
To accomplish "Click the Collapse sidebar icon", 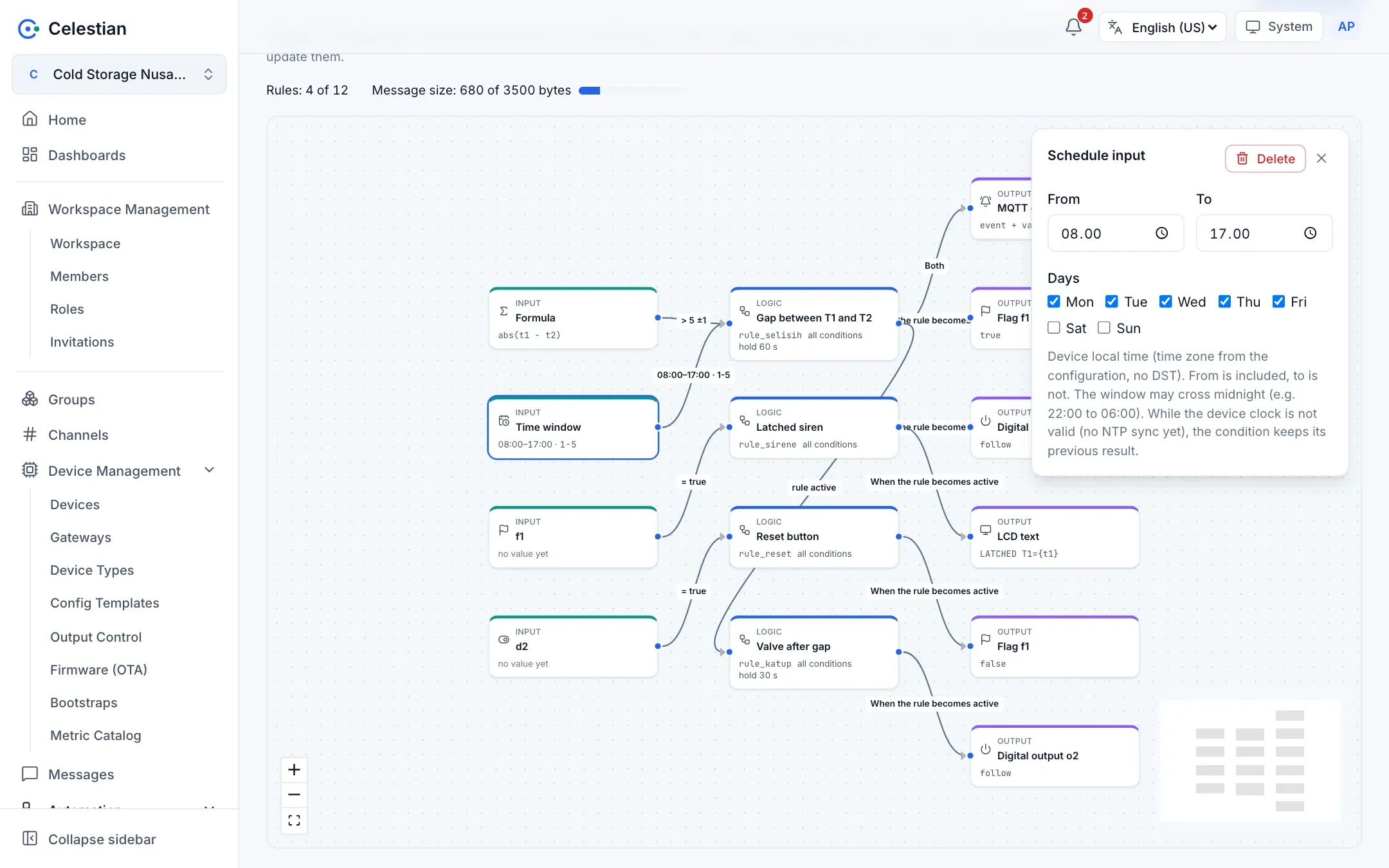I will click(x=30, y=838).
